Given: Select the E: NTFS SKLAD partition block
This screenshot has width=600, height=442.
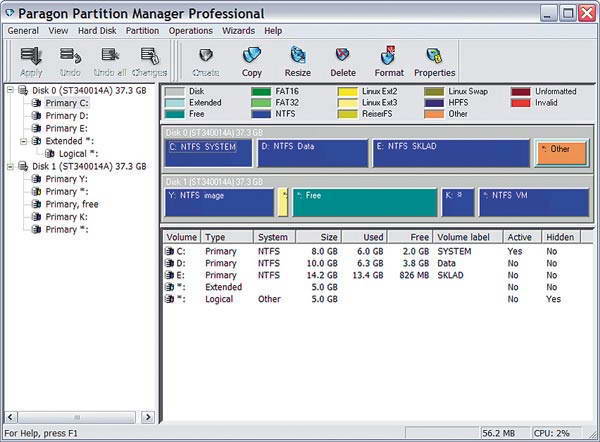Looking at the screenshot, I should pos(452,153).
